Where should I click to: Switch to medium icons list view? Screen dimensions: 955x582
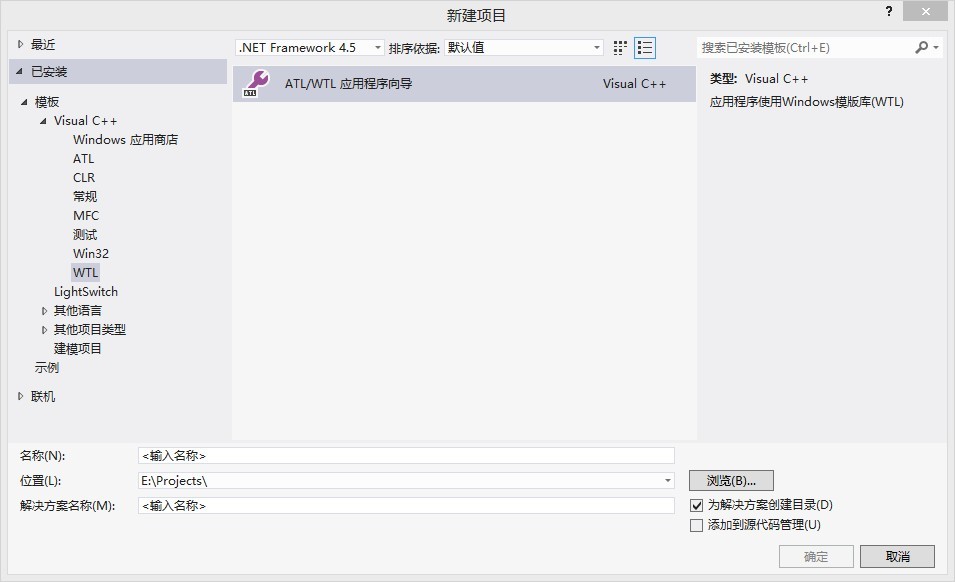coord(645,47)
